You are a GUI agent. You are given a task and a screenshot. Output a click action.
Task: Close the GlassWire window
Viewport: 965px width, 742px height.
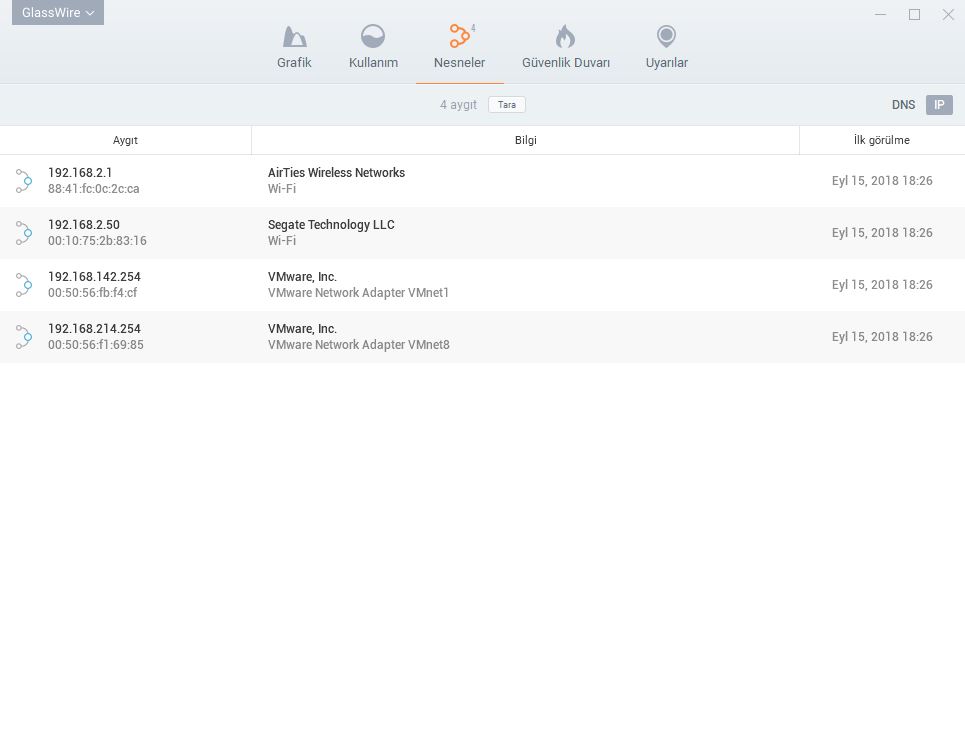[x=948, y=14]
